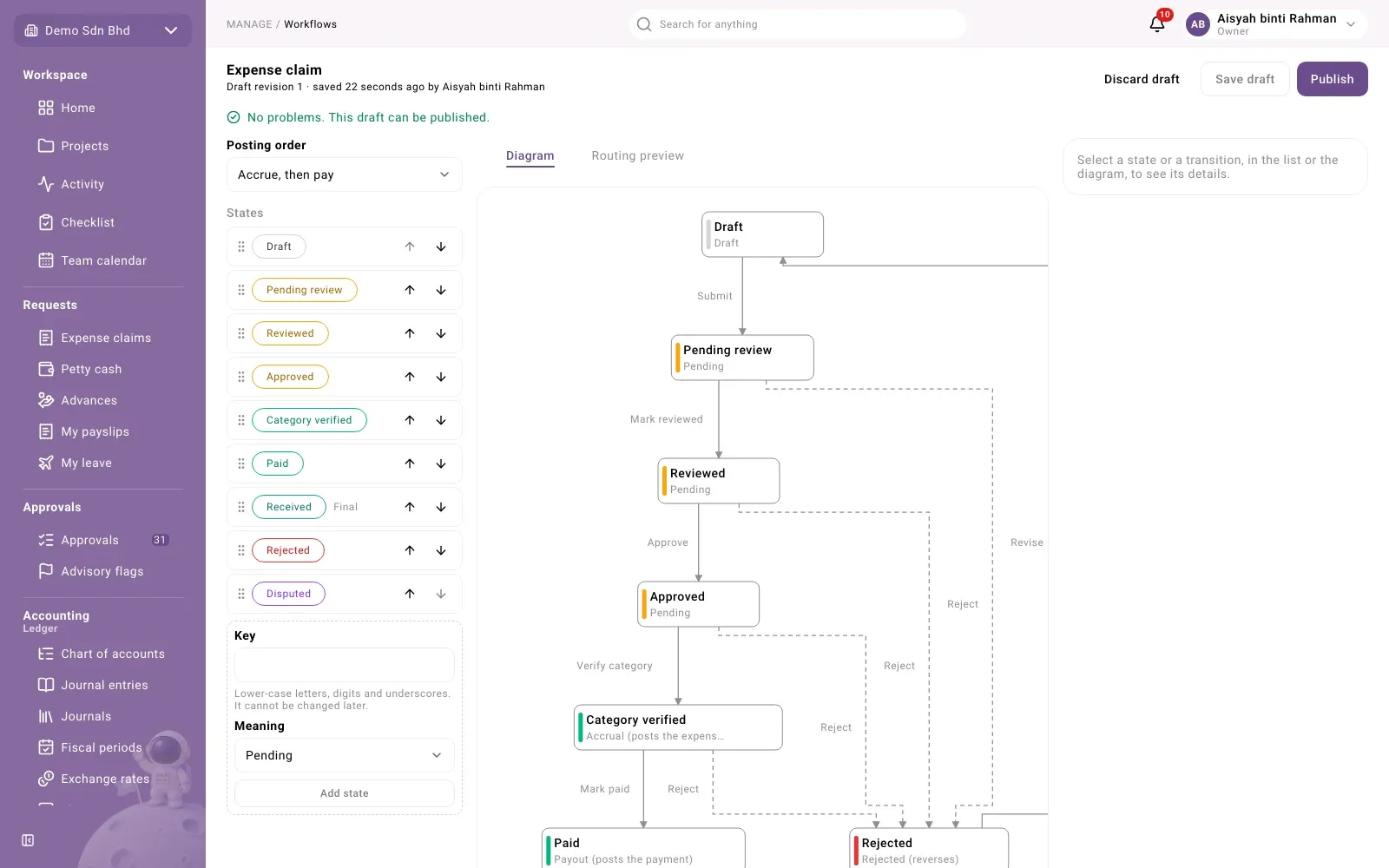1389x868 pixels.
Task: Move Pending review state down
Action: coord(441,290)
